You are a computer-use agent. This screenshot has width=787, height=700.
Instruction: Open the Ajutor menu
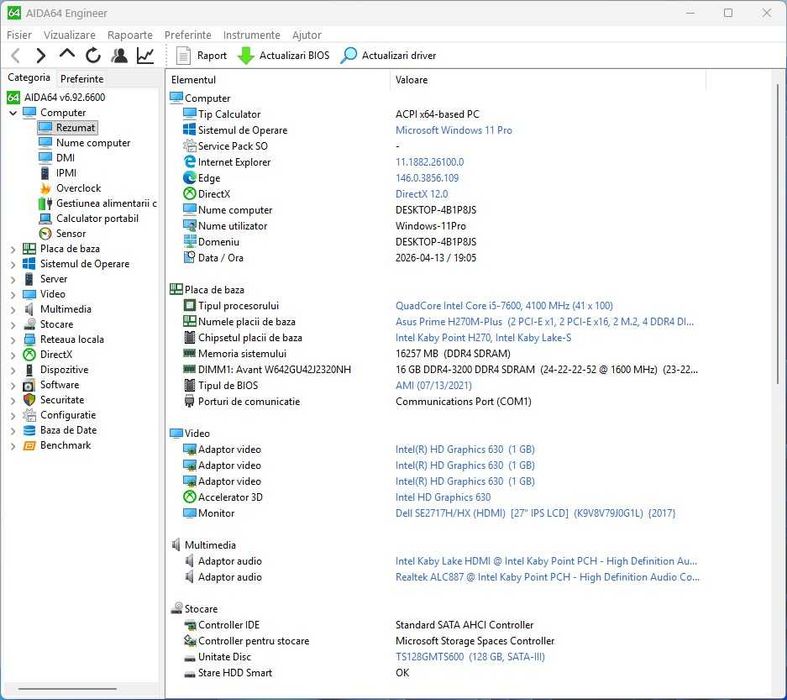click(x=307, y=35)
